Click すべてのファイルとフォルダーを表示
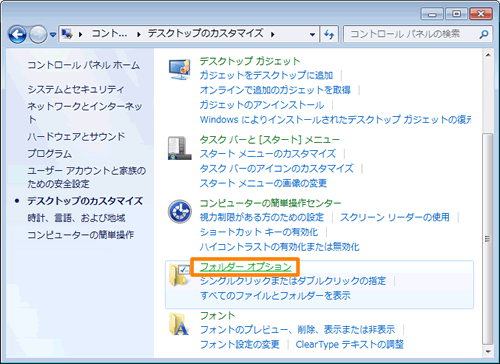Screen dimensions: 500x364 [x=275, y=296]
